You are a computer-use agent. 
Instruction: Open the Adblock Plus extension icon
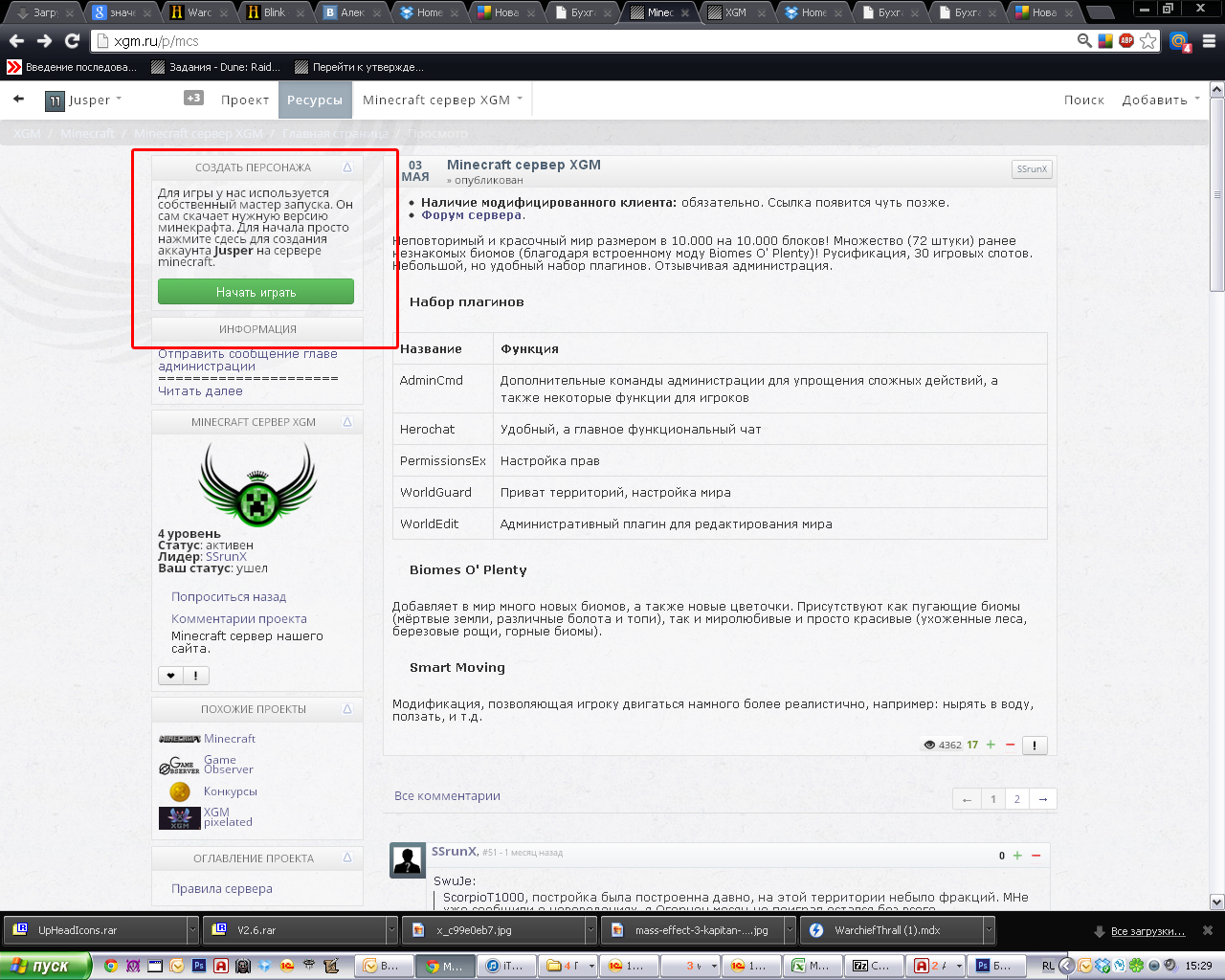tap(1126, 40)
